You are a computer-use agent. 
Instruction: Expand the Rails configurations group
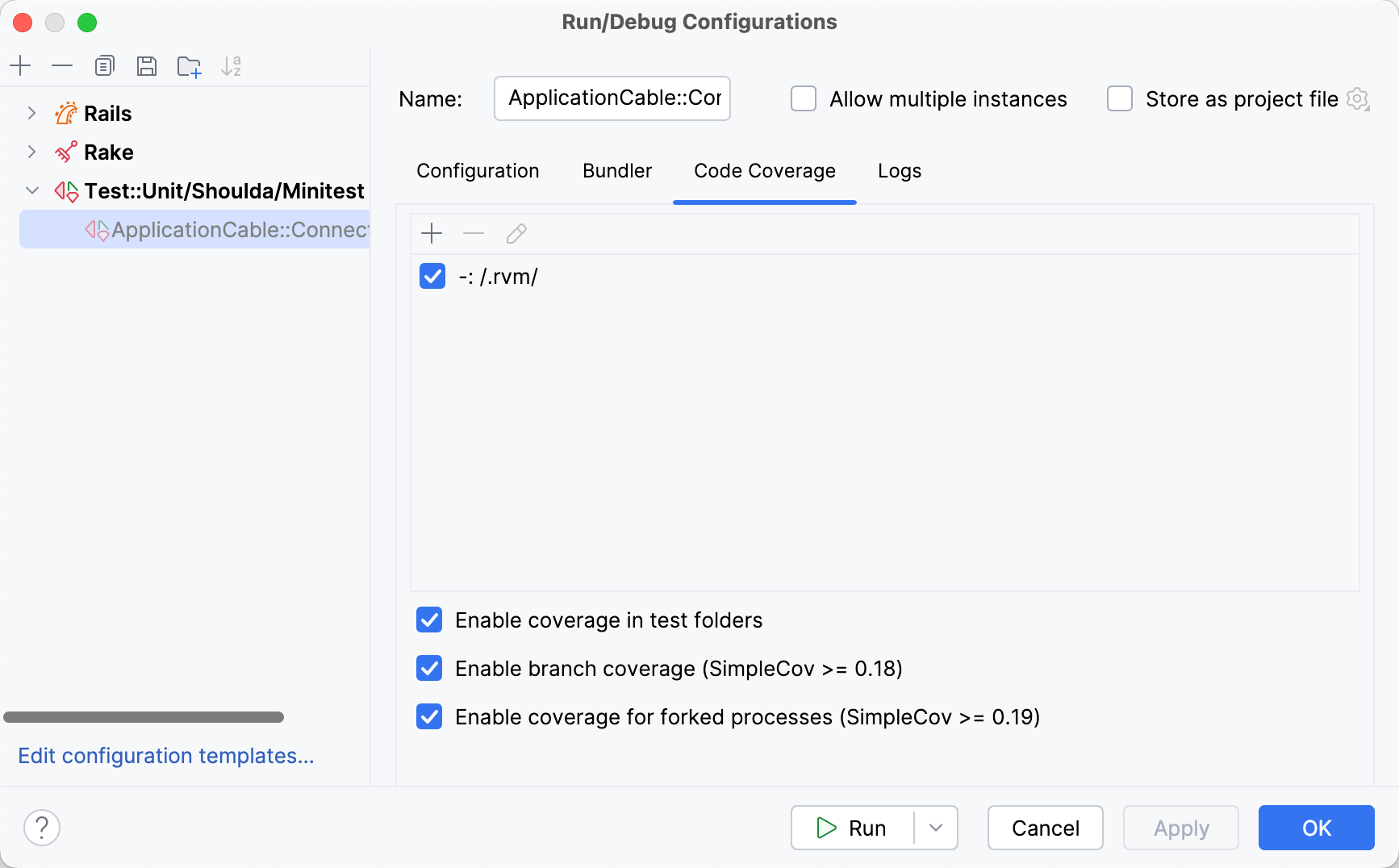31,113
